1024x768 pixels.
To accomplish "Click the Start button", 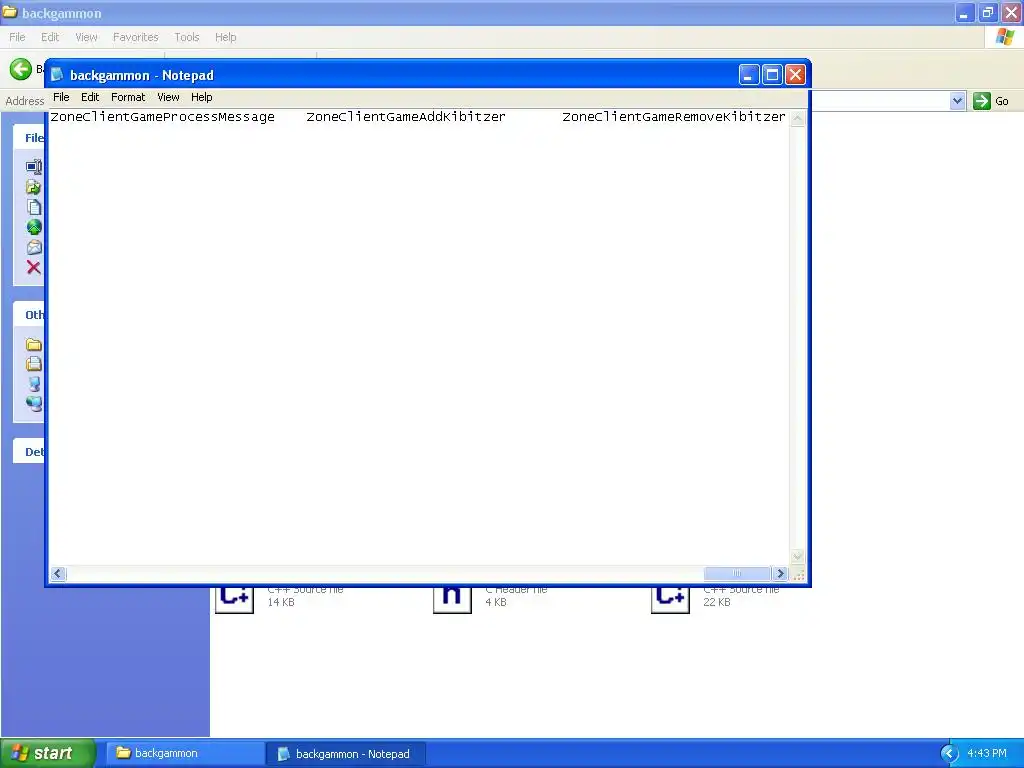I will 48,753.
